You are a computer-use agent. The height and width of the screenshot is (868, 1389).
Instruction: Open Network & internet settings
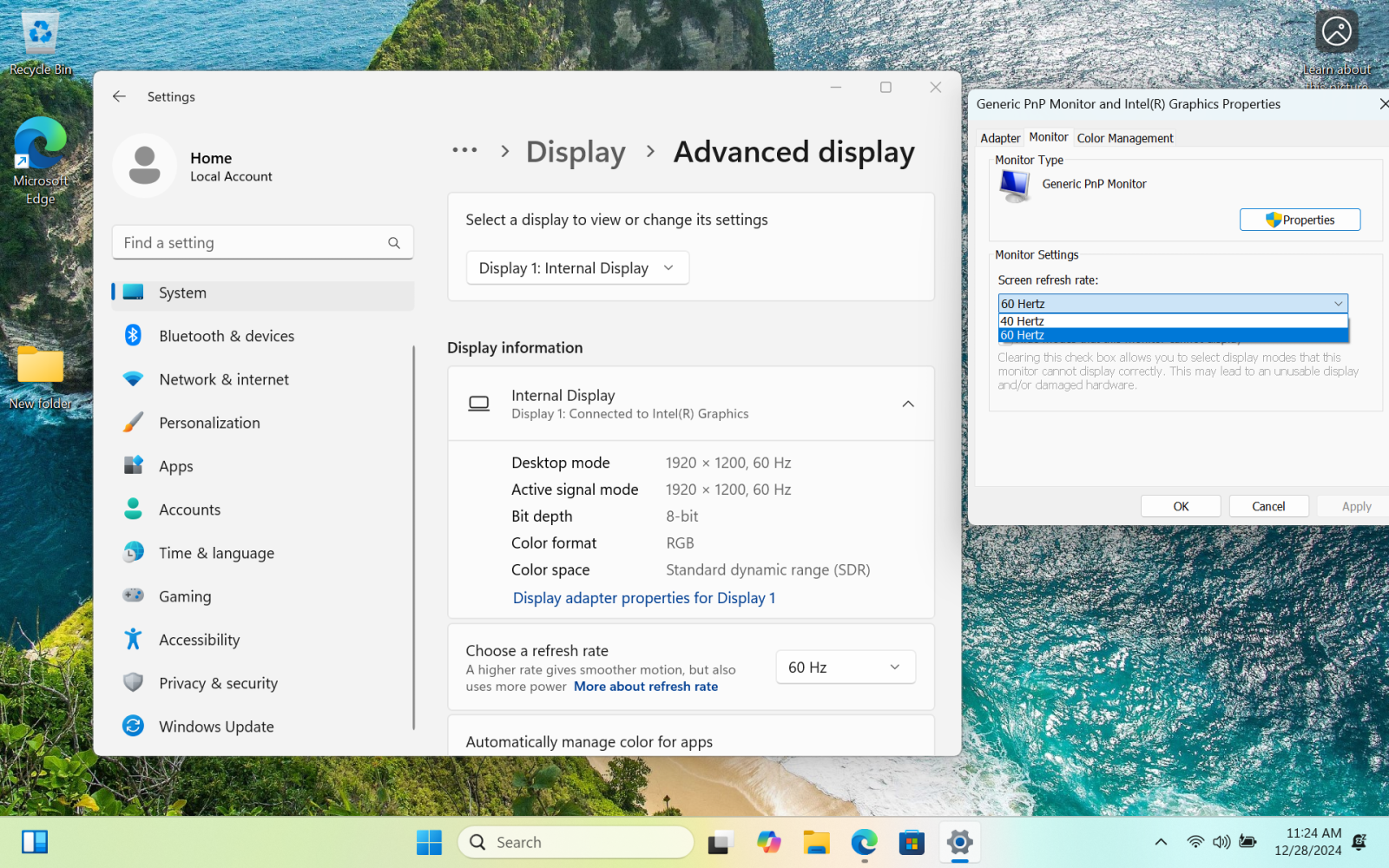(x=224, y=379)
